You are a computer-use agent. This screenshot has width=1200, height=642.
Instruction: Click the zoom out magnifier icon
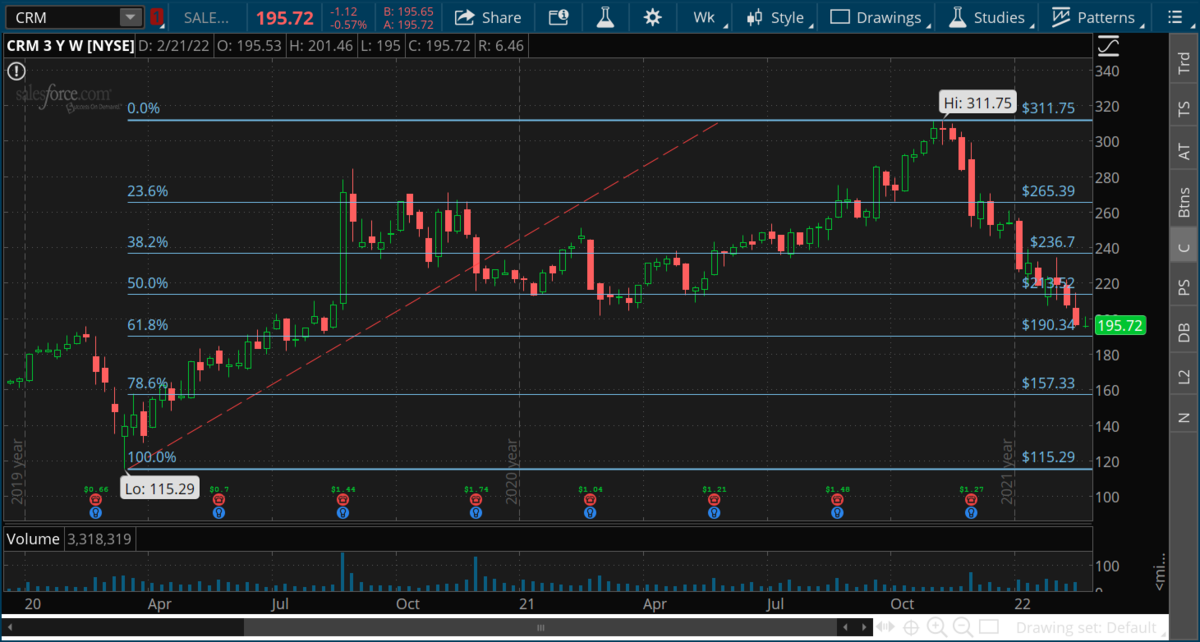coord(962,627)
